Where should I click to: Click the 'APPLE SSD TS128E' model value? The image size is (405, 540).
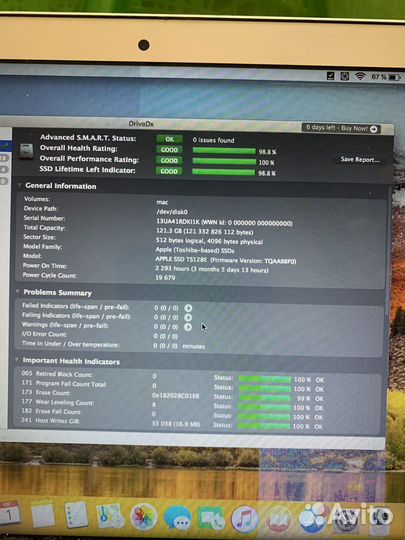coord(181,259)
